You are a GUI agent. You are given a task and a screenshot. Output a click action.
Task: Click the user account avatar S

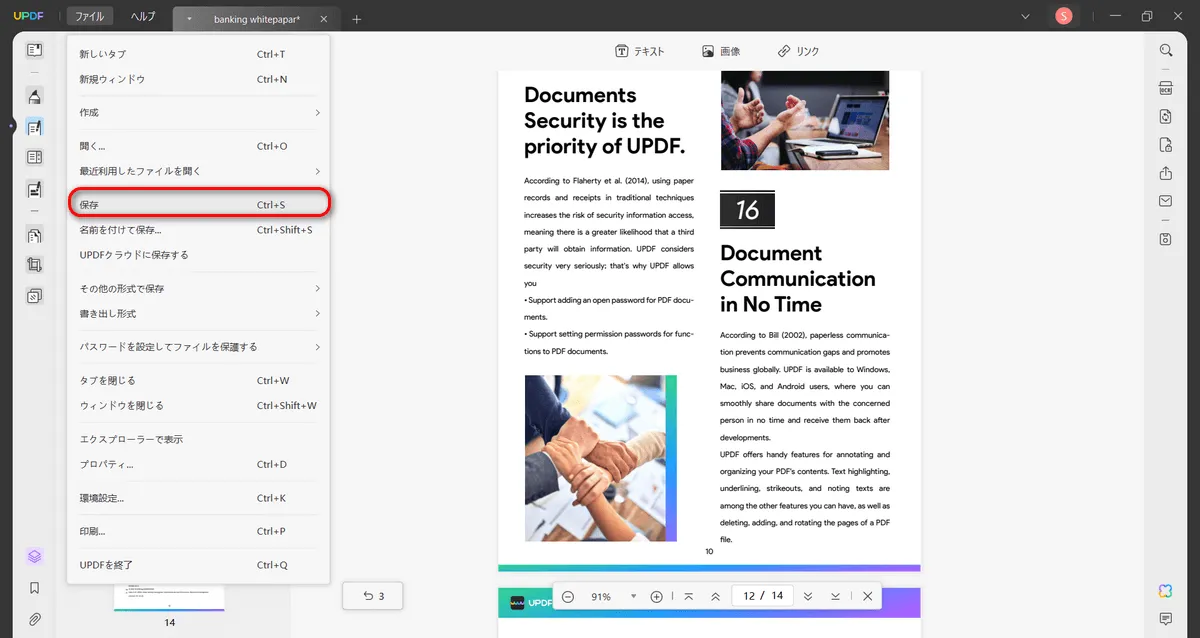(1063, 16)
